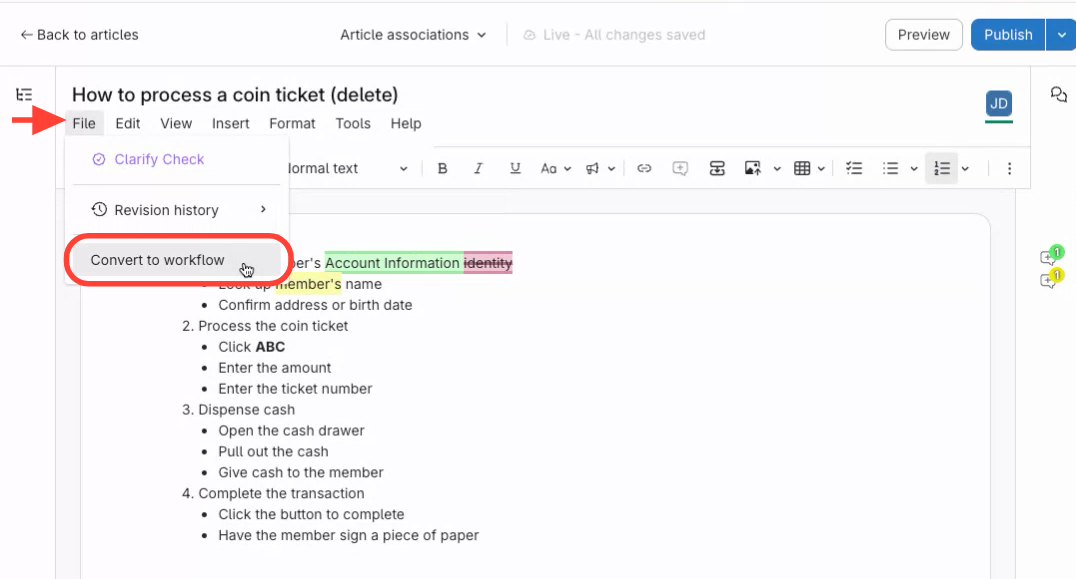Open the table of contents outline icon
The width and height of the screenshot is (1076, 579).
(24, 95)
